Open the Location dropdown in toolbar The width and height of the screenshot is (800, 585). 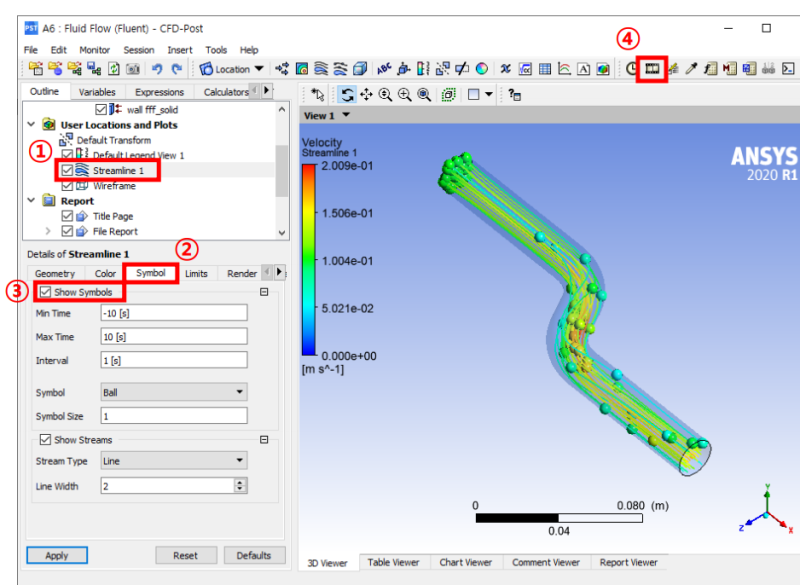[259, 68]
